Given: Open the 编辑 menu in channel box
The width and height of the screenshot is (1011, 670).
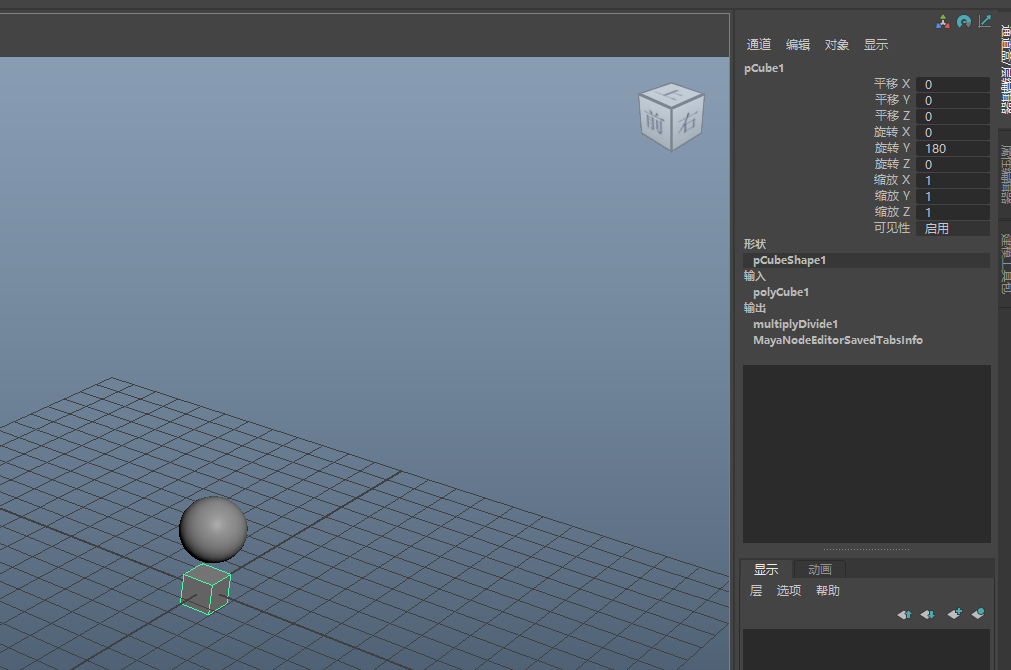Looking at the screenshot, I should (798, 44).
